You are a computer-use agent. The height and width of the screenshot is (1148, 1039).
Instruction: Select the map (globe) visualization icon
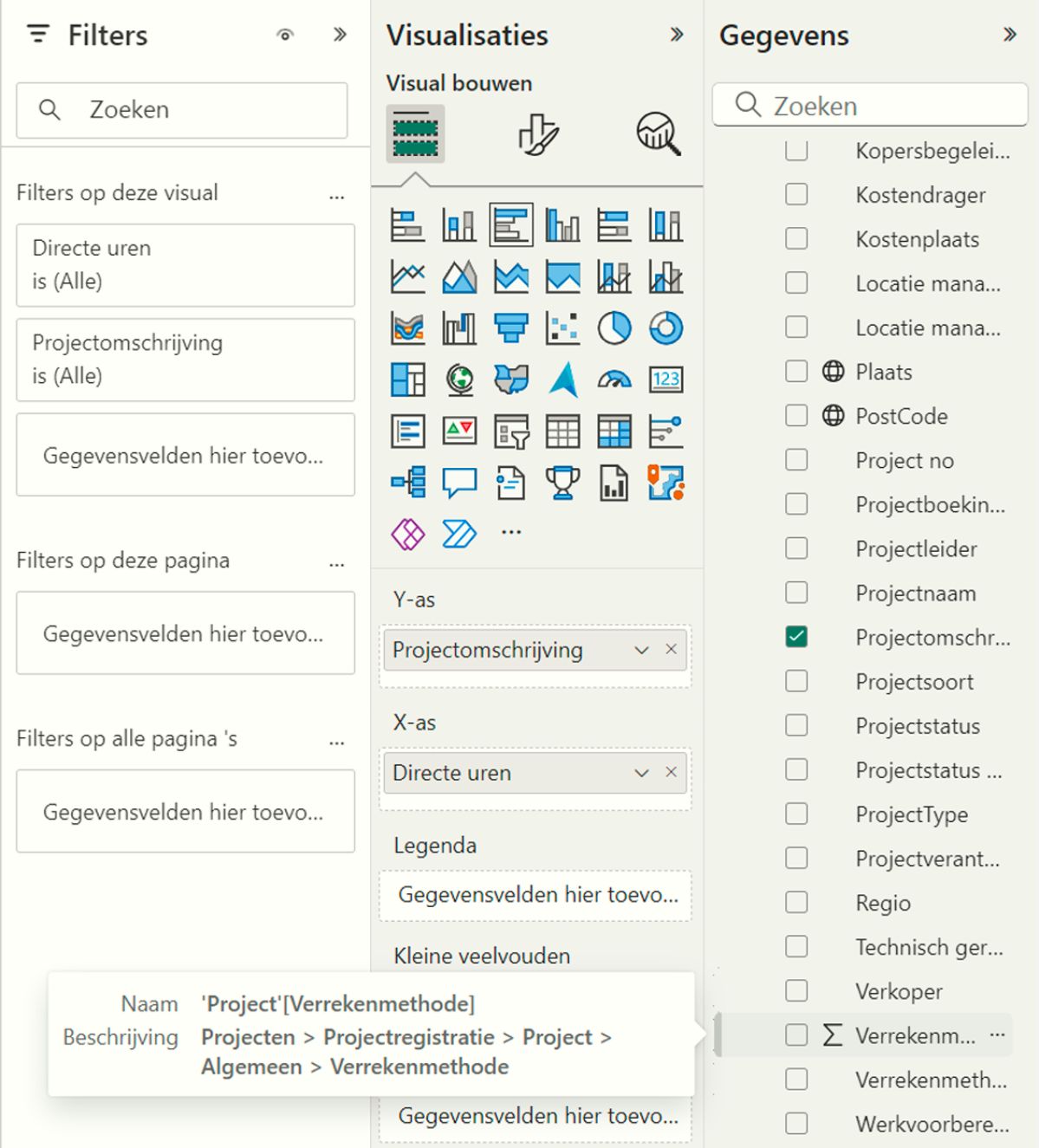click(x=458, y=379)
